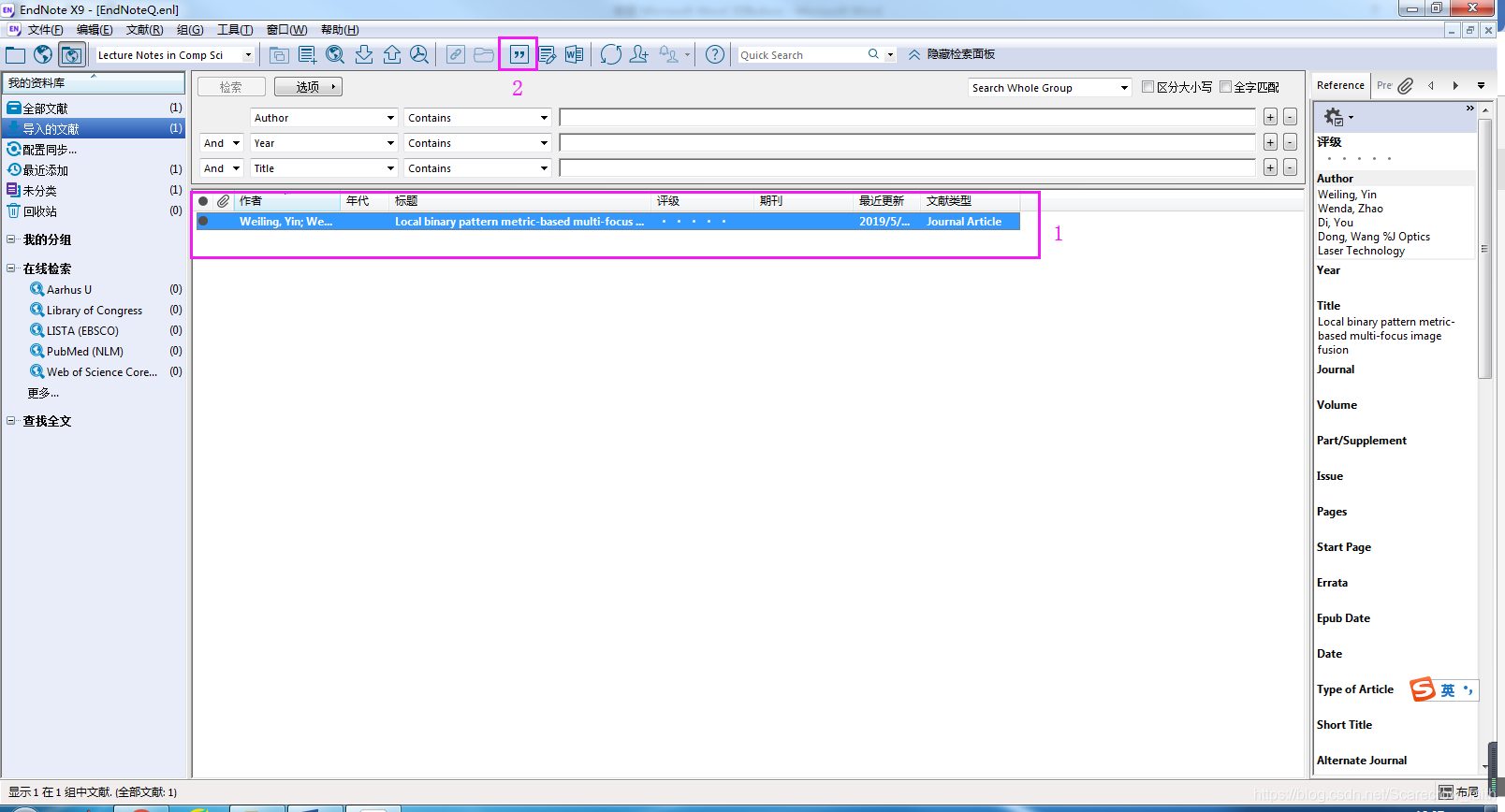Image resolution: width=1505 pixels, height=812 pixels.
Task: Click the reference panel gear settings icon
Action: [x=1334, y=117]
